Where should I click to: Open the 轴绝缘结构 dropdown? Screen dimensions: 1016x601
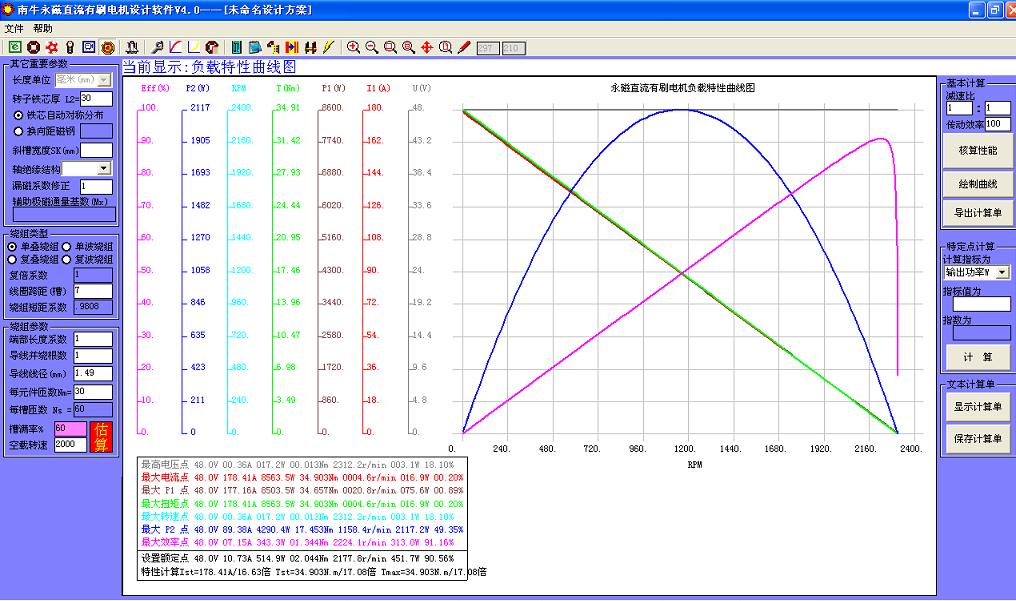pyautogui.click(x=104, y=168)
